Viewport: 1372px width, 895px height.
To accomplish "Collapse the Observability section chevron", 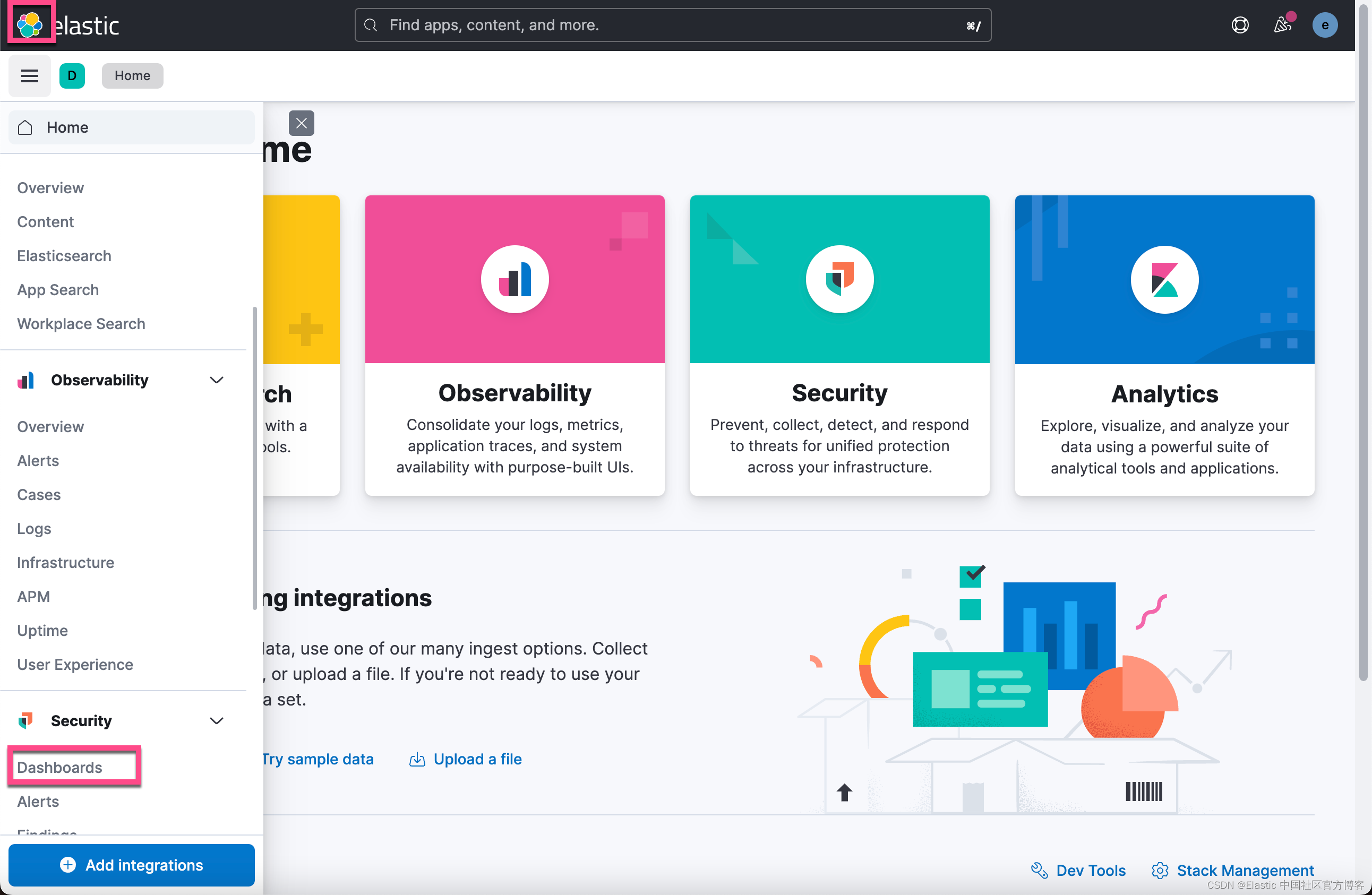I will coord(216,380).
